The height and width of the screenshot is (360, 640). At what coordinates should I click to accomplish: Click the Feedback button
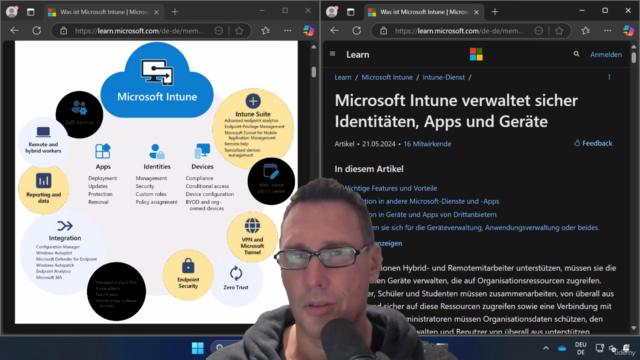(x=593, y=143)
